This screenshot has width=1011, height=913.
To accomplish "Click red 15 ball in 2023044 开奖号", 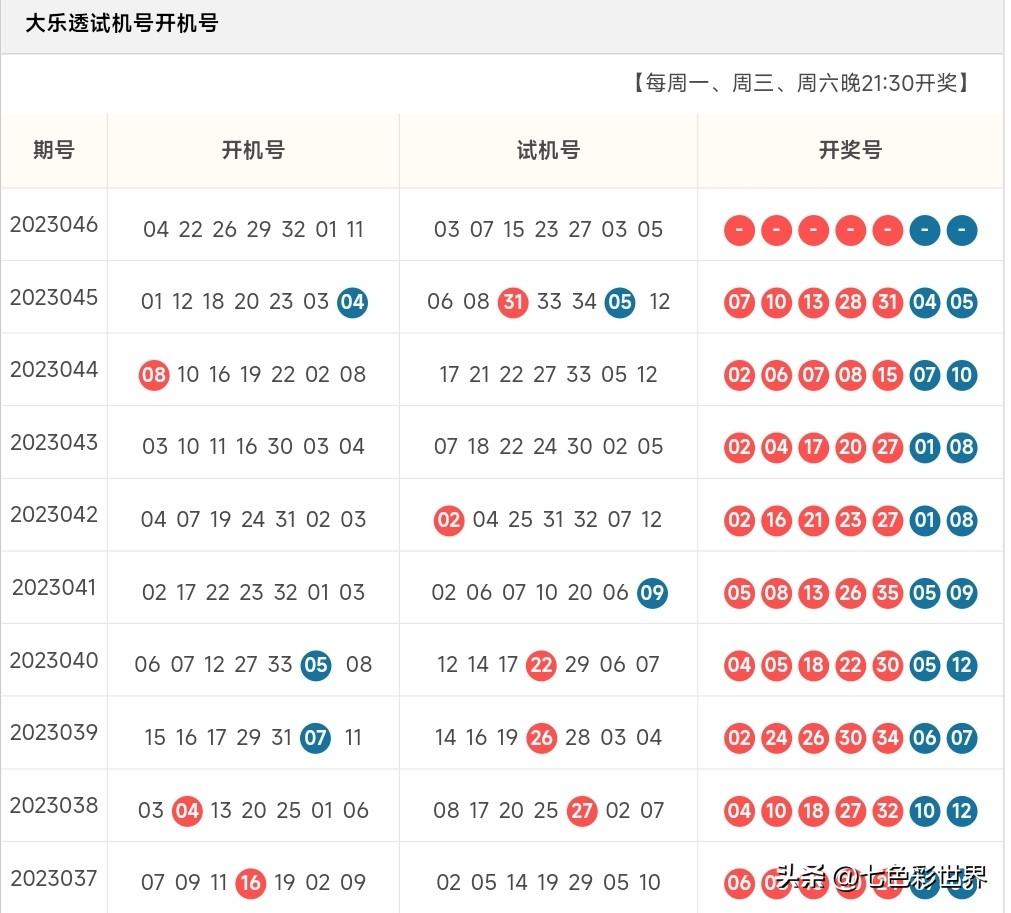I will (888, 375).
